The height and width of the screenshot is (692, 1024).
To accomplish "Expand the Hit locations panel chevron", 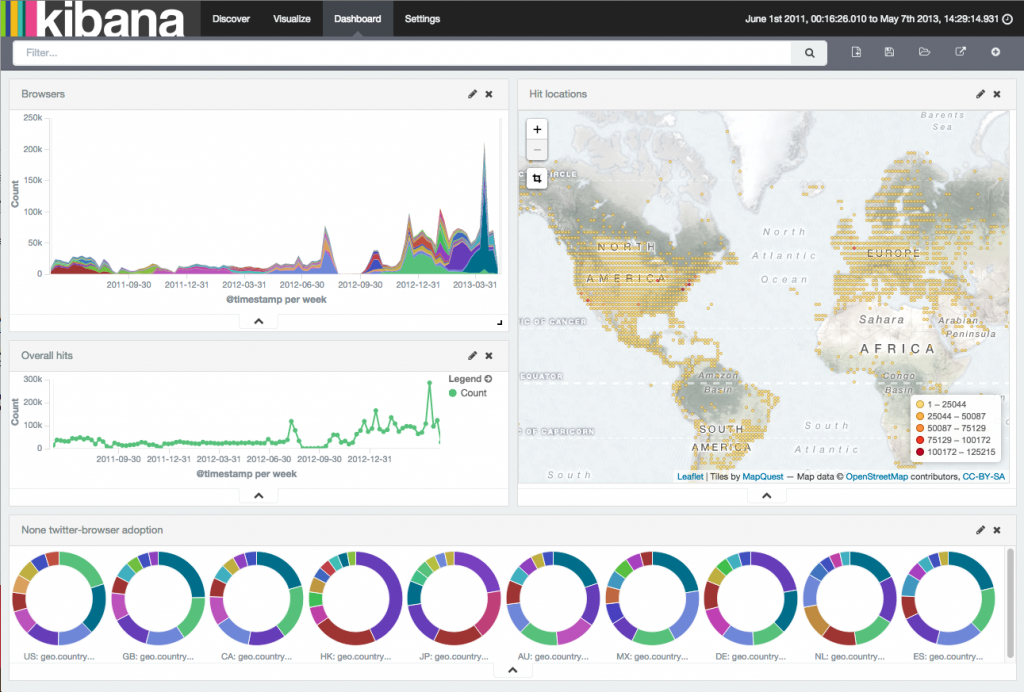I will coord(767,495).
